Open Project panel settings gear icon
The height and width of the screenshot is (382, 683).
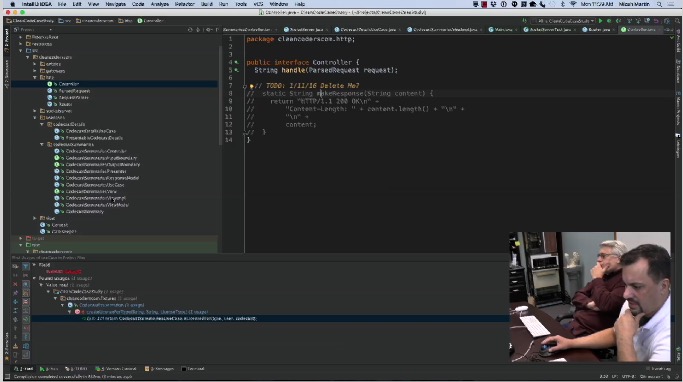click(x=208, y=30)
